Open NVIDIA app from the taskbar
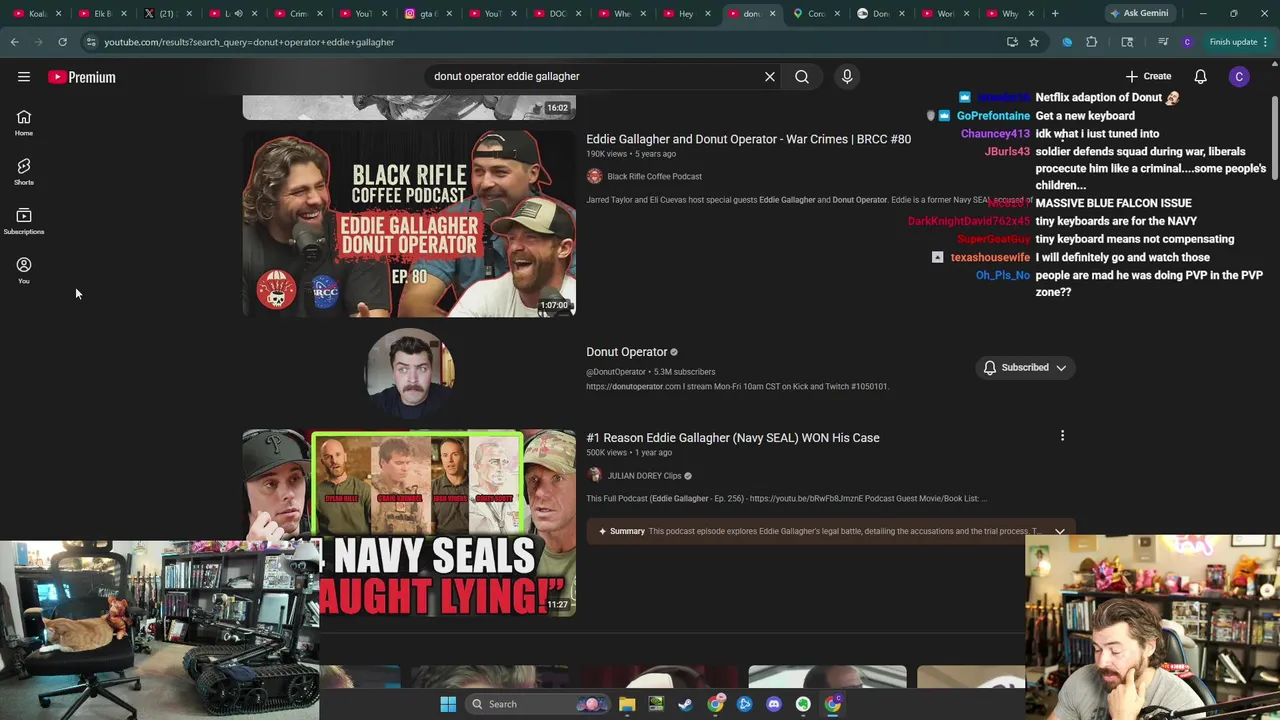This screenshot has width=1280, height=720. (656, 704)
